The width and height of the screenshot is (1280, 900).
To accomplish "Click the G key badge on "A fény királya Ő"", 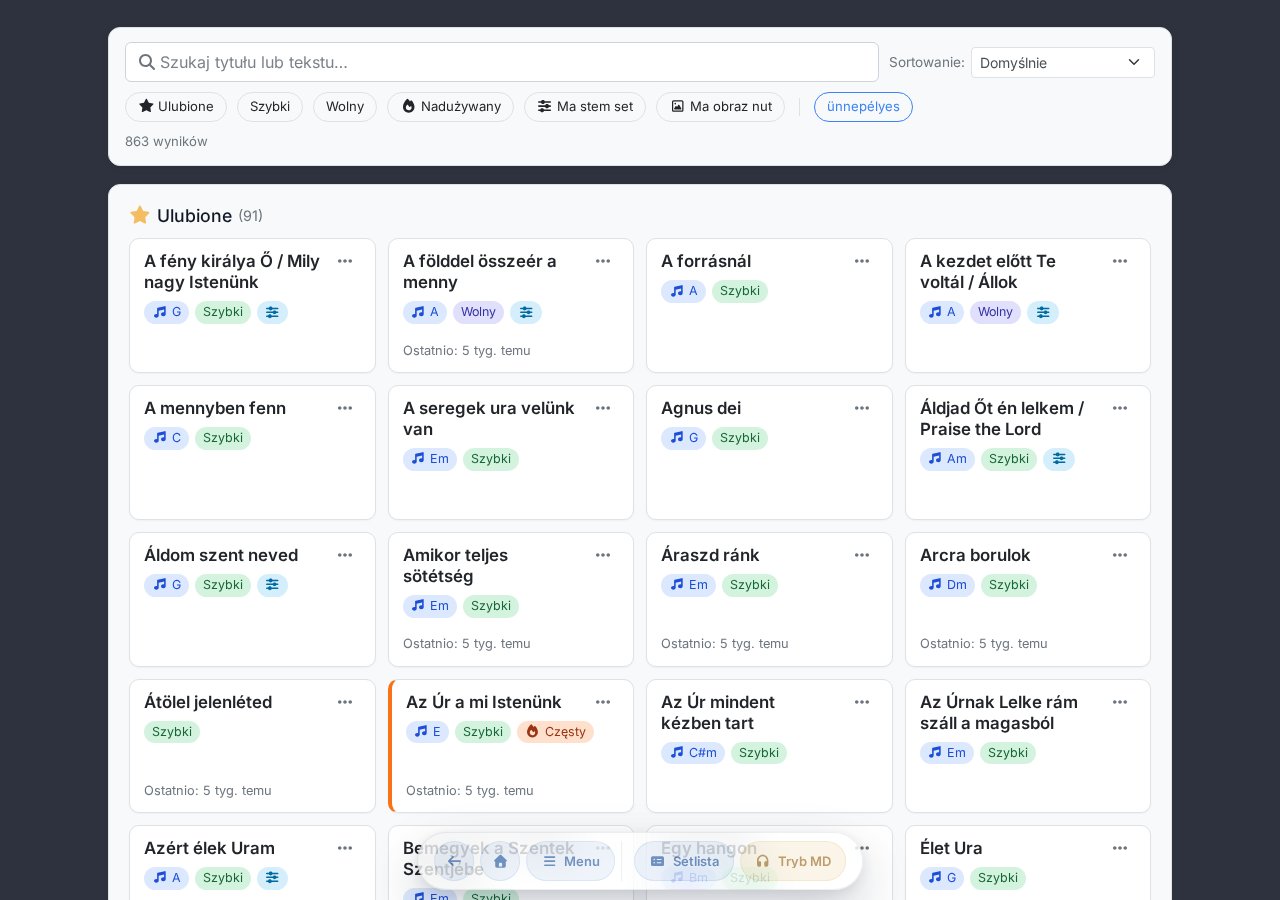I will click(x=166, y=312).
